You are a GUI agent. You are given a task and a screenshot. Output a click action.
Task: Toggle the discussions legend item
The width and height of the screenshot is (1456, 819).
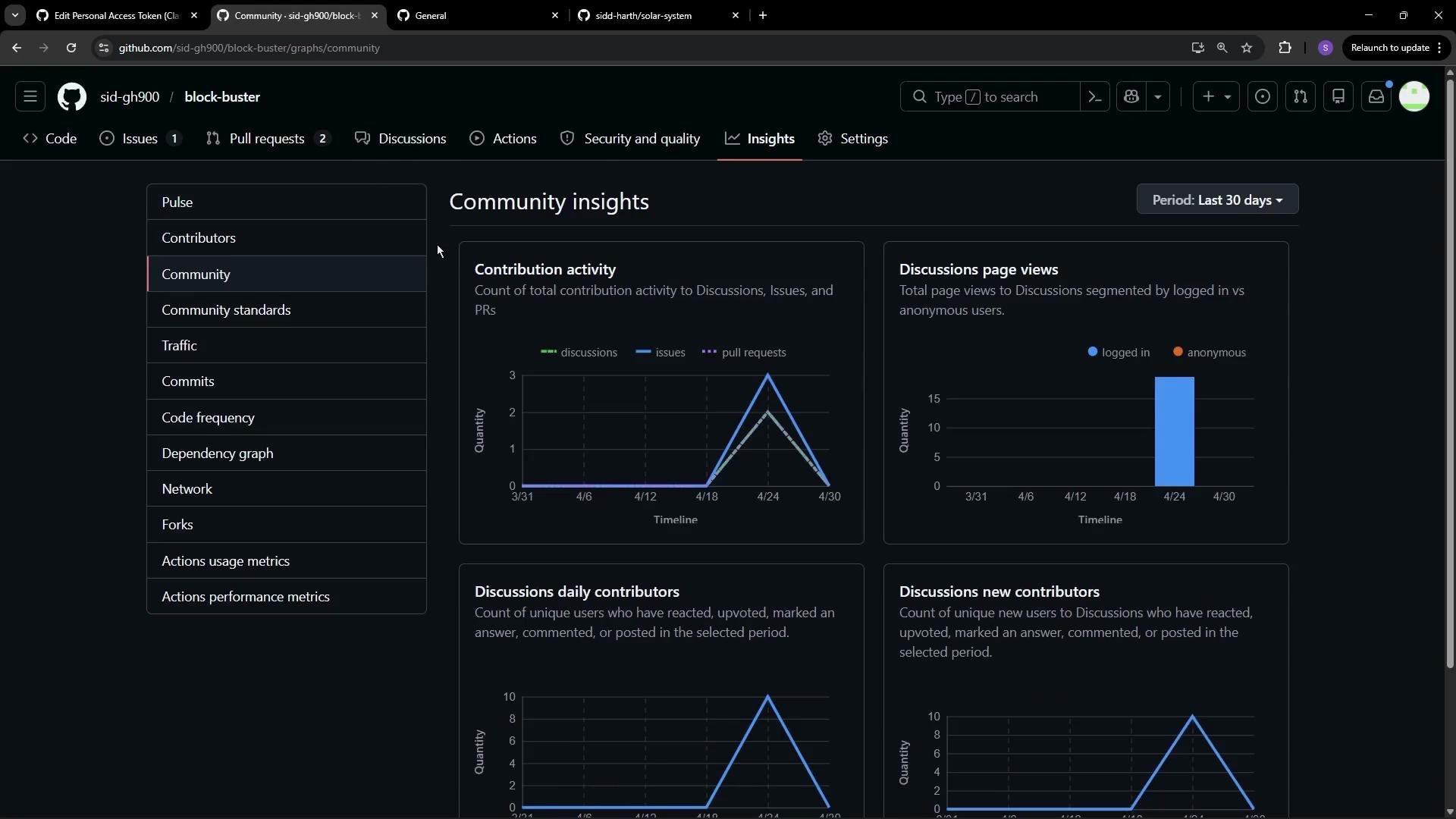pyautogui.click(x=579, y=353)
